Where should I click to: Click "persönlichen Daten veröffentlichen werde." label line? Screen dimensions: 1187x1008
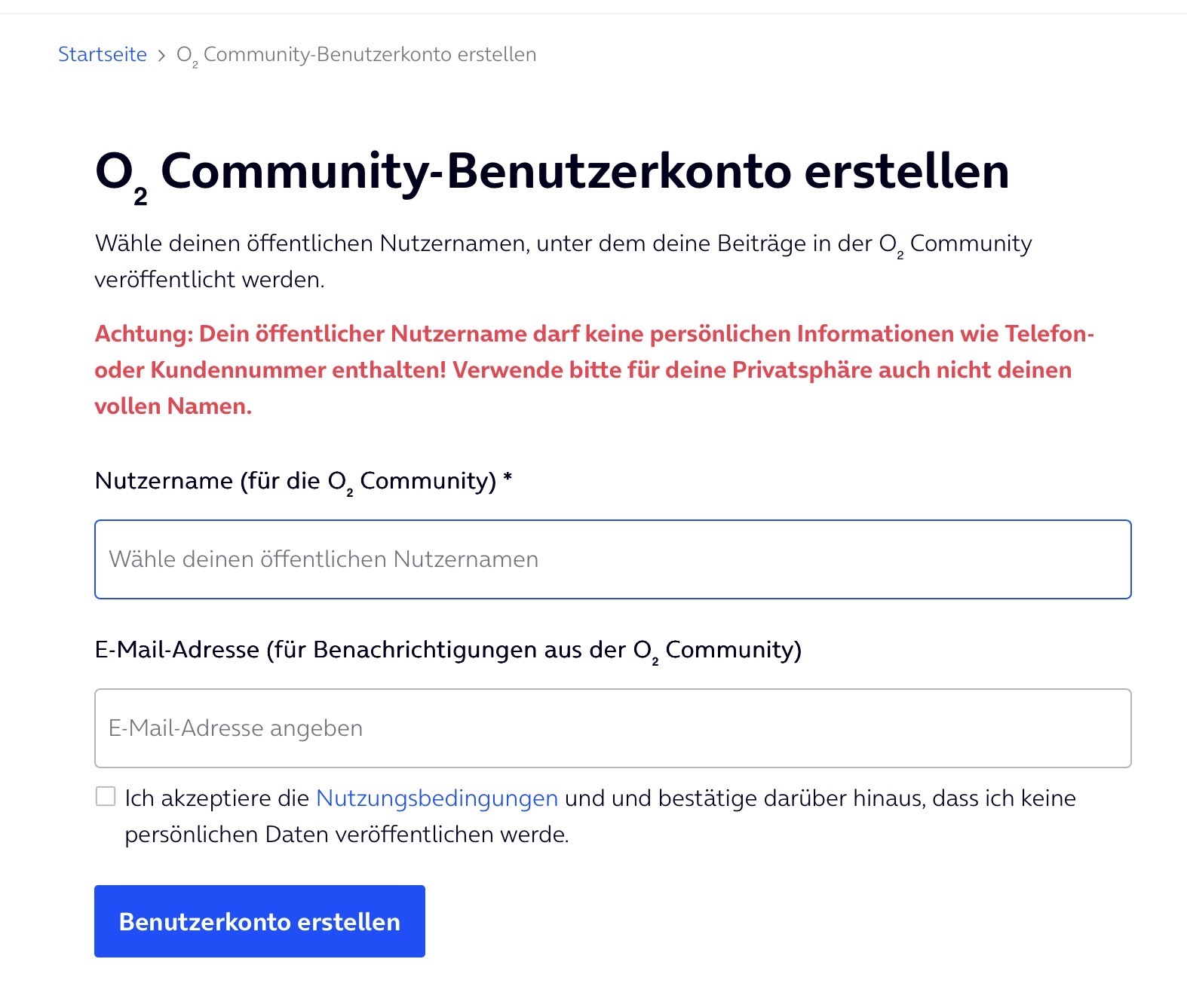point(346,835)
